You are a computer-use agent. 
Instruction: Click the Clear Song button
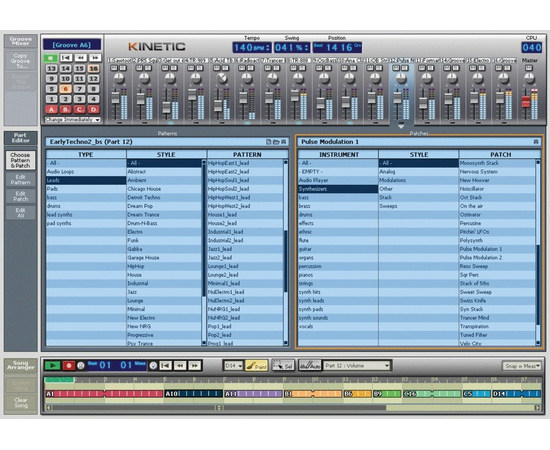tap(21, 403)
